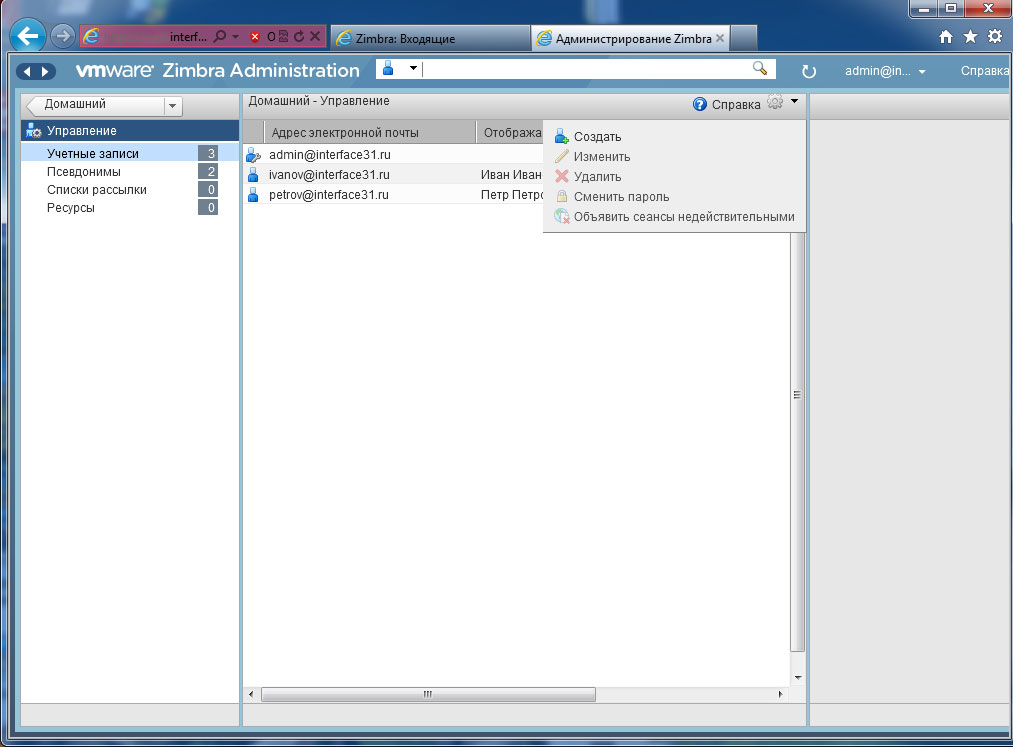Select Ресурсы in sidebar
This screenshot has width=1013, height=747.
click(130, 207)
